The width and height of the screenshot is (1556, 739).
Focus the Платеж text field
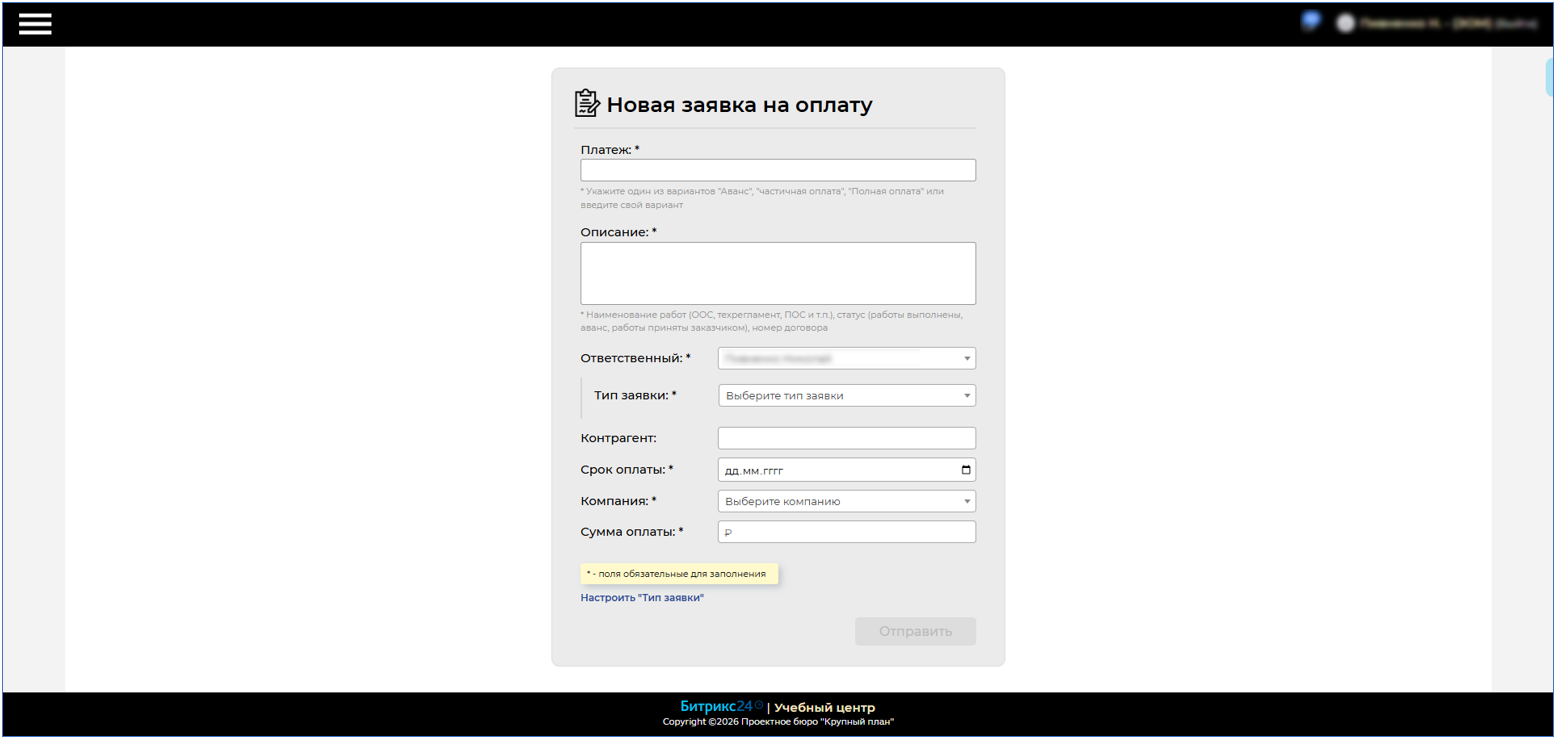click(778, 170)
